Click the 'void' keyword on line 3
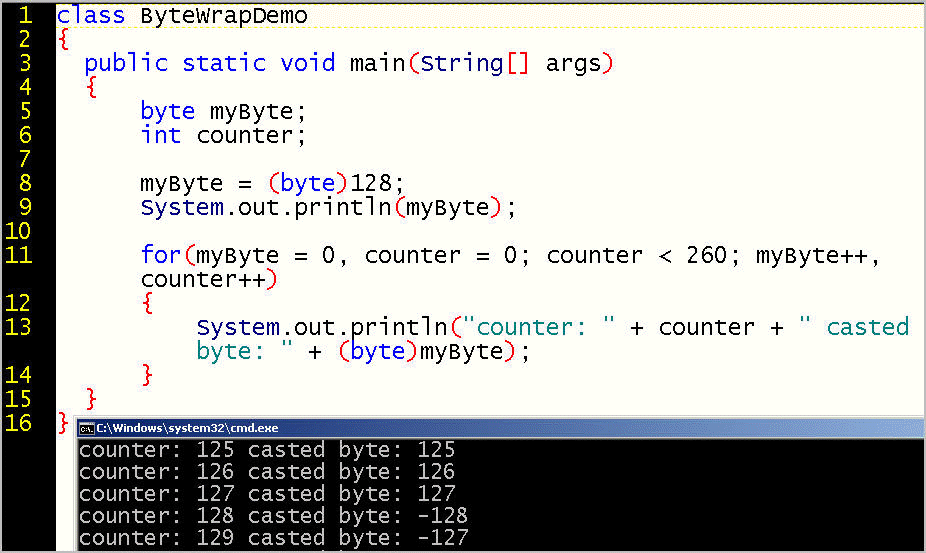This screenshot has width=926, height=553. coord(308,63)
